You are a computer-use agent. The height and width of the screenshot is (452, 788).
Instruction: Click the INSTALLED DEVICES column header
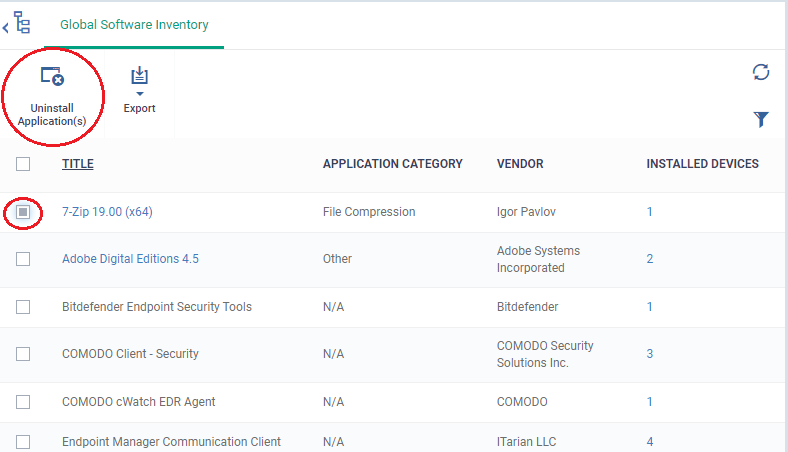pyautogui.click(x=702, y=164)
